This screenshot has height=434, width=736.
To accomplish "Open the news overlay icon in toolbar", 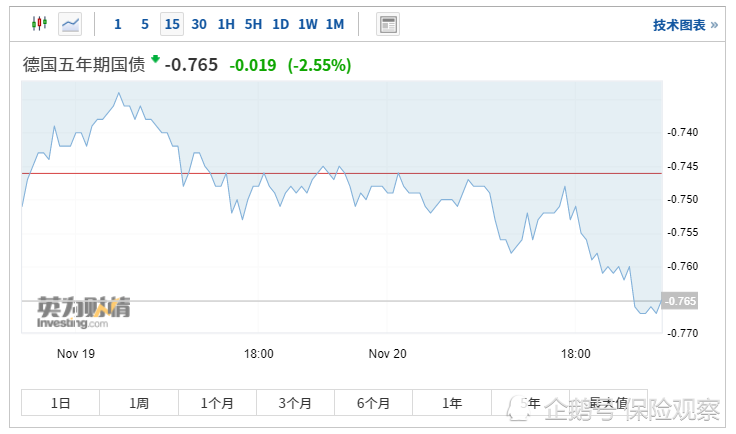I will point(388,24).
